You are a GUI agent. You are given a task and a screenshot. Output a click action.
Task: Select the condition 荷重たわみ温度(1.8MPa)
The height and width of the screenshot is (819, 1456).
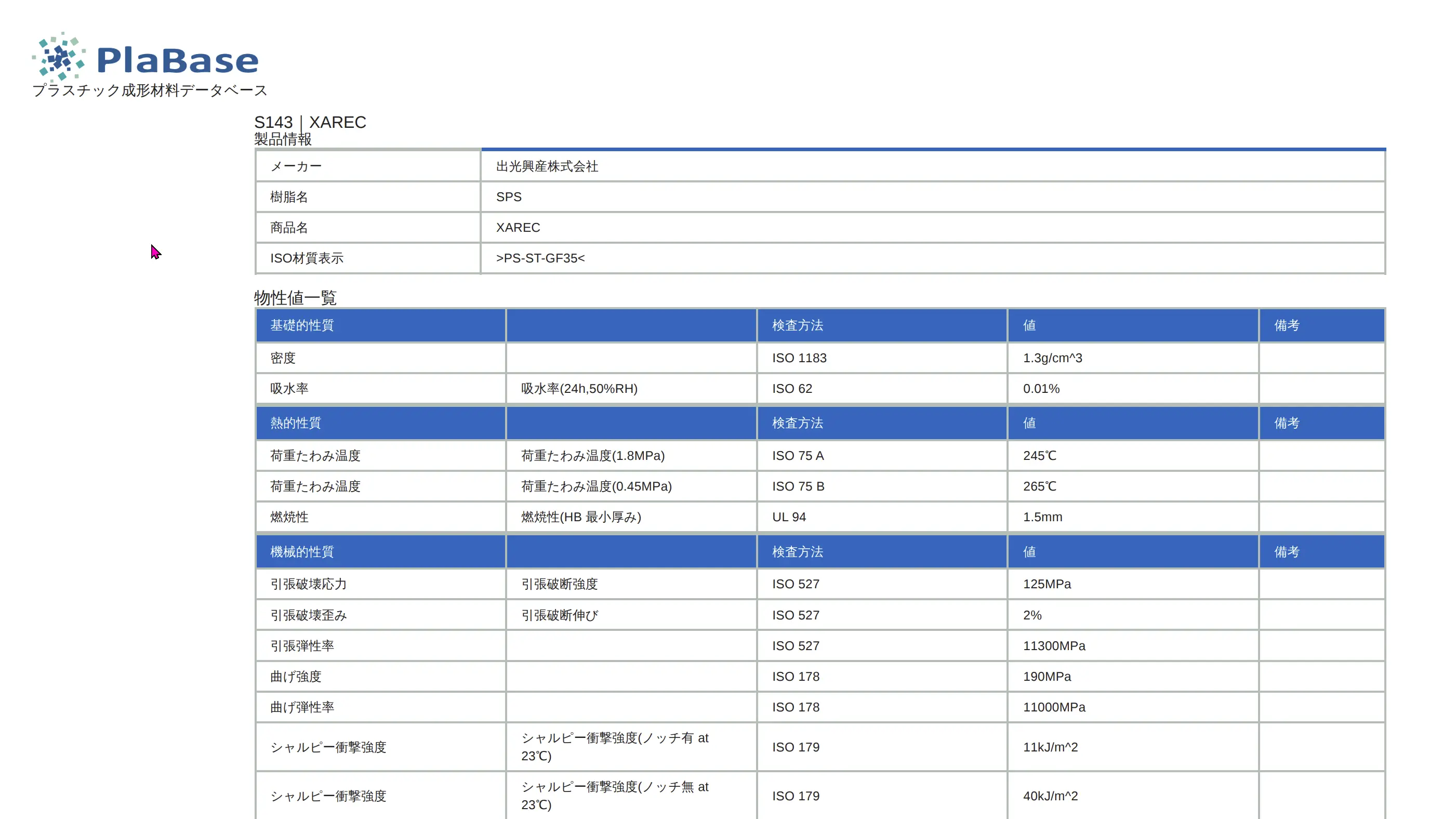(x=592, y=456)
